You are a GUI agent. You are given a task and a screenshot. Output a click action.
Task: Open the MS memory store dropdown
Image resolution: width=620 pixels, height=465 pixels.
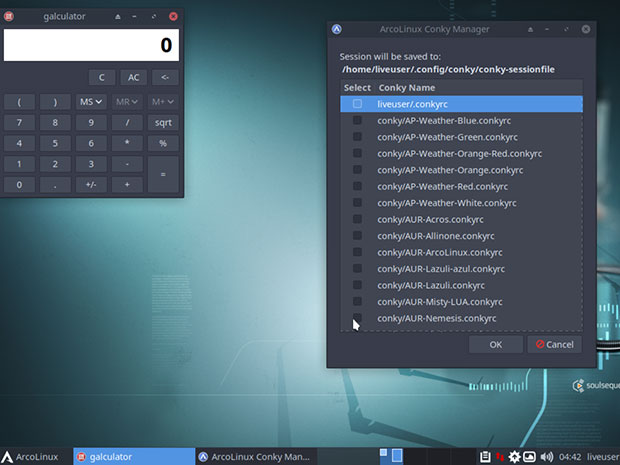pos(91,102)
